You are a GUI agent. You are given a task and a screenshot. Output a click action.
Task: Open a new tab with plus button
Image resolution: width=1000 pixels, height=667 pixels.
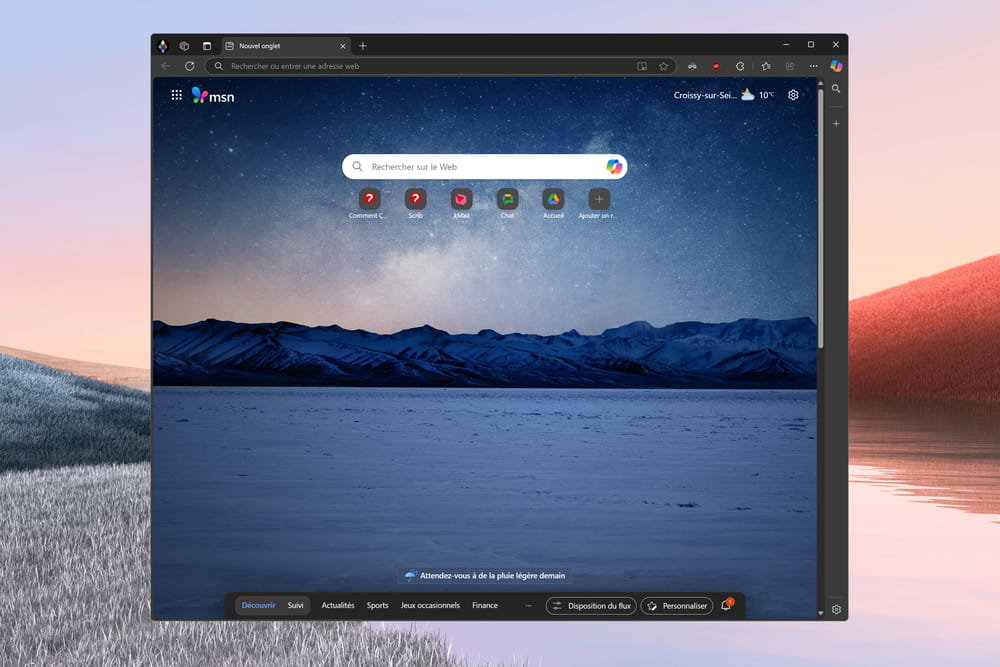click(x=363, y=46)
